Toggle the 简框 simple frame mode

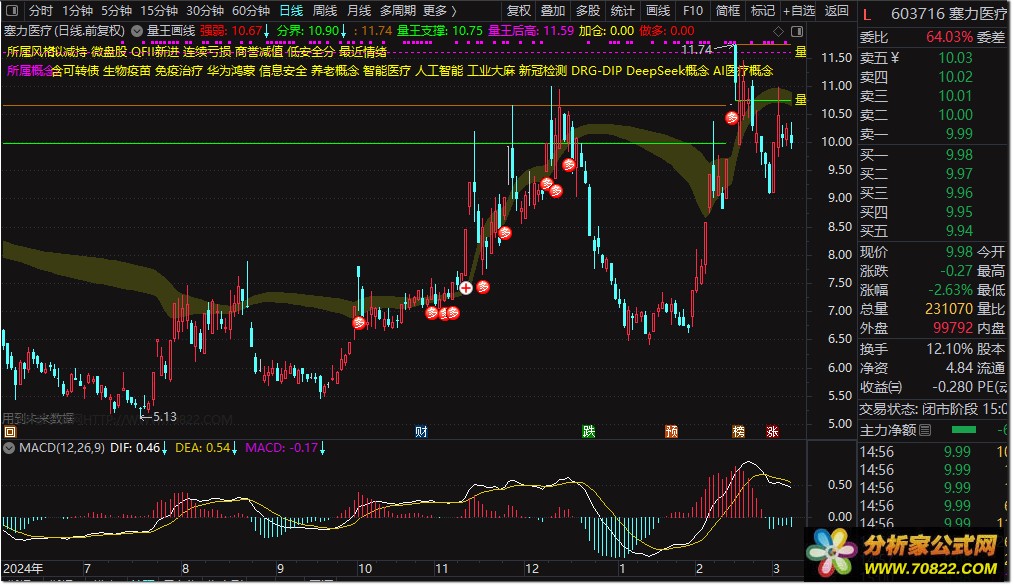728,11
